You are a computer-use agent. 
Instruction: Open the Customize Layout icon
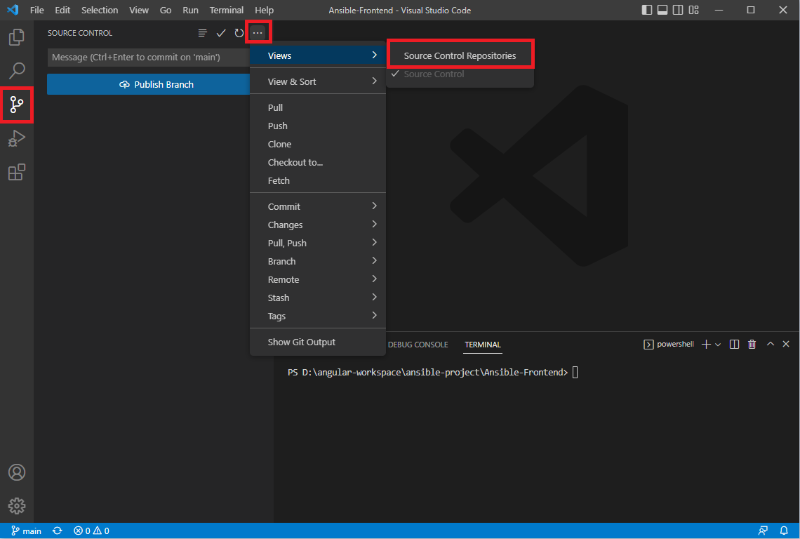693,10
